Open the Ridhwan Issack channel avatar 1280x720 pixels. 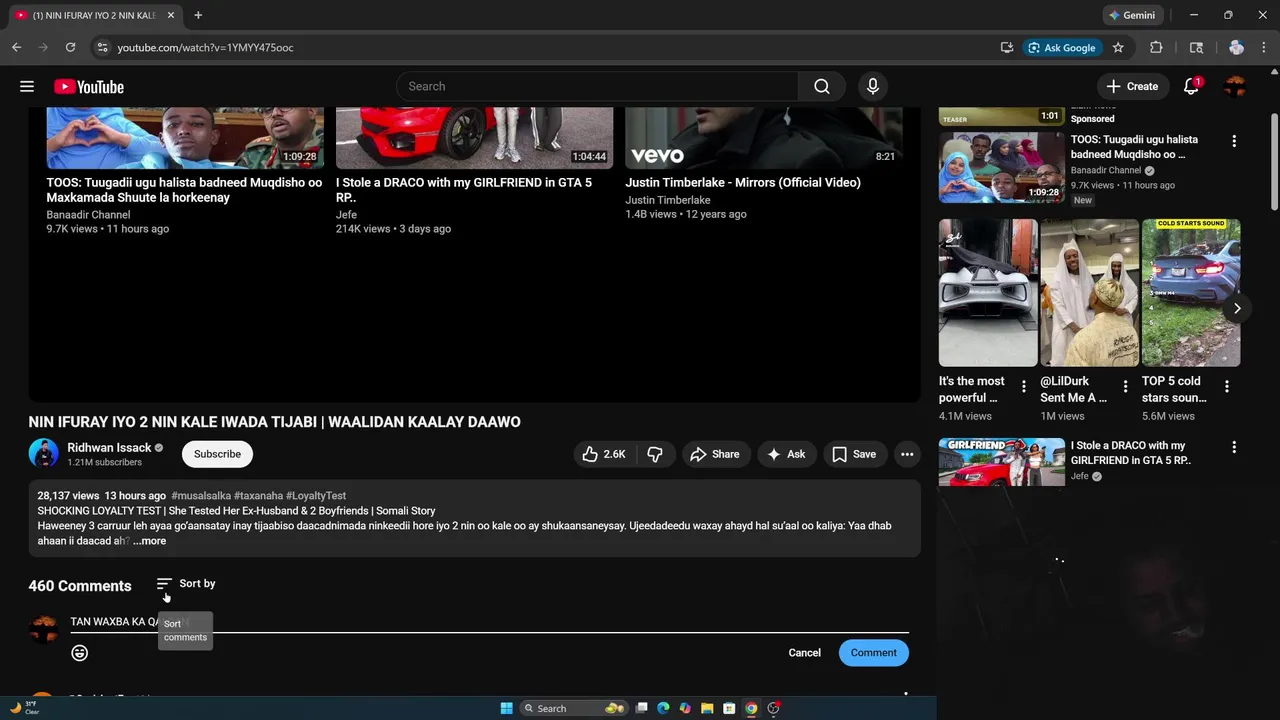click(x=44, y=454)
